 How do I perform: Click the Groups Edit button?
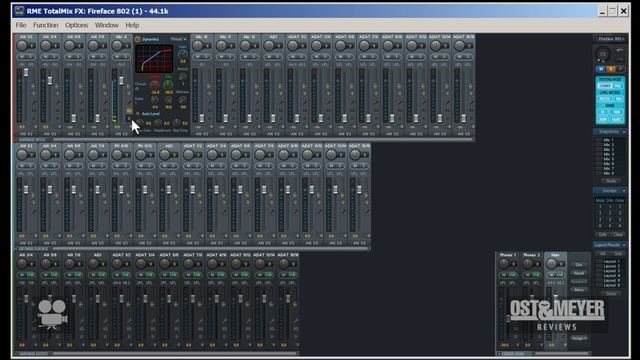coord(602,235)
